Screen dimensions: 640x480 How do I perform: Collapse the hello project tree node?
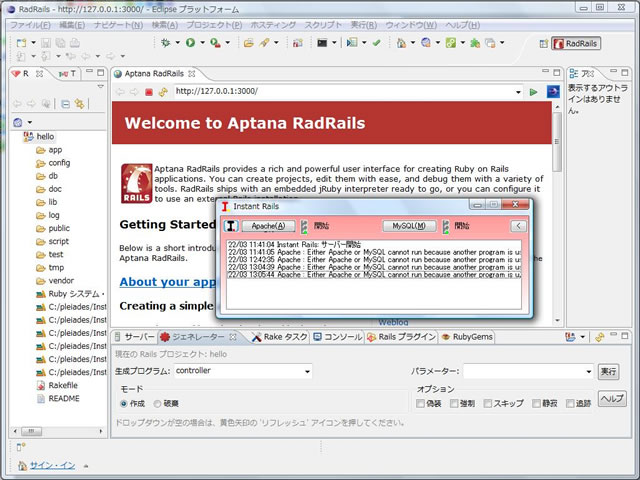pyautogui.click(x=15, y=137)
